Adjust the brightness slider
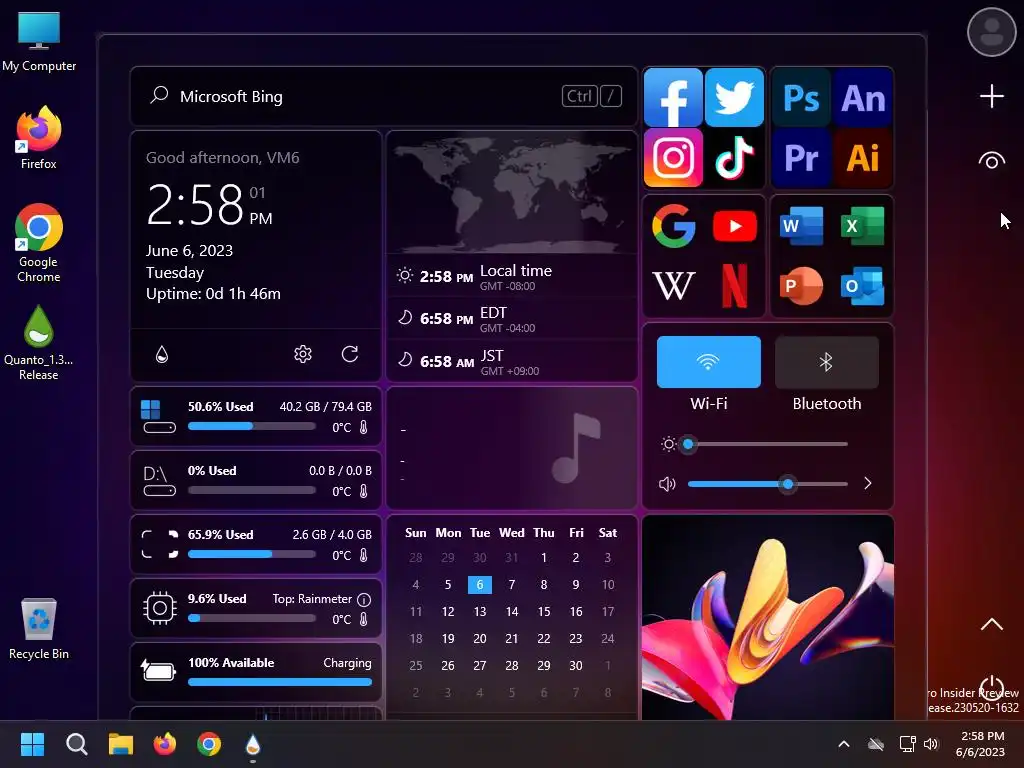The height and width of the screenshot is (768, 1024). point(767,444)
